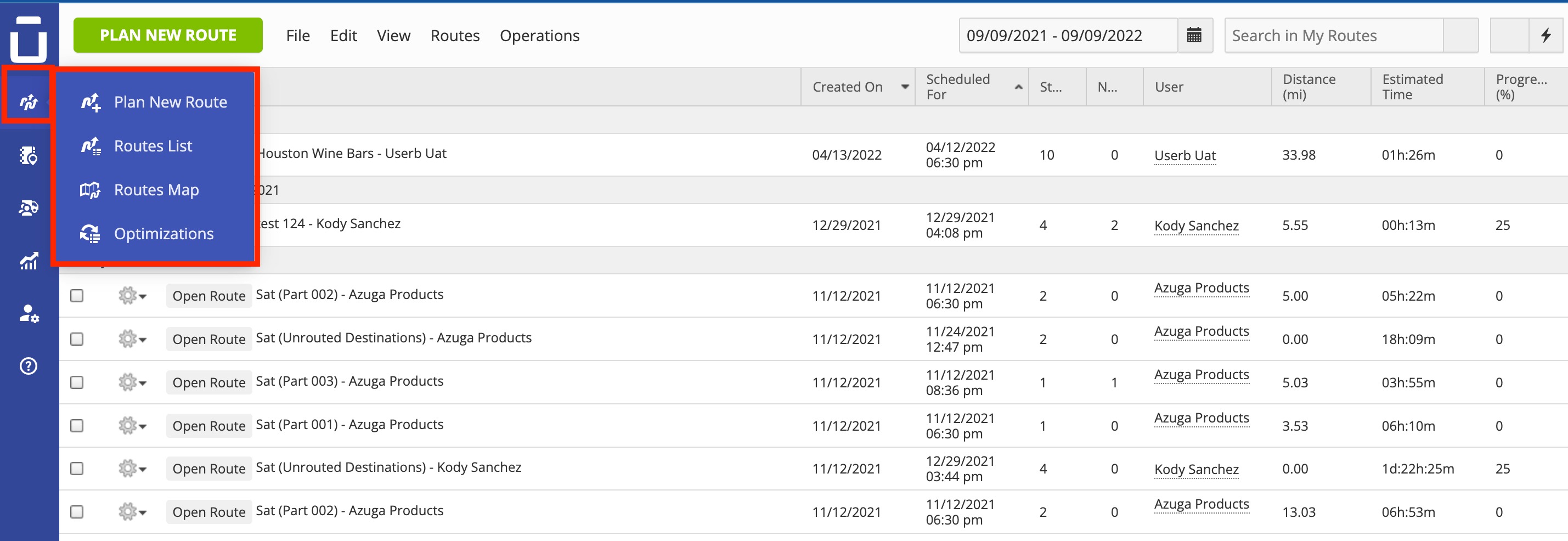Open the File menu
The image size is (1568, 541).
tap(298, 36)
